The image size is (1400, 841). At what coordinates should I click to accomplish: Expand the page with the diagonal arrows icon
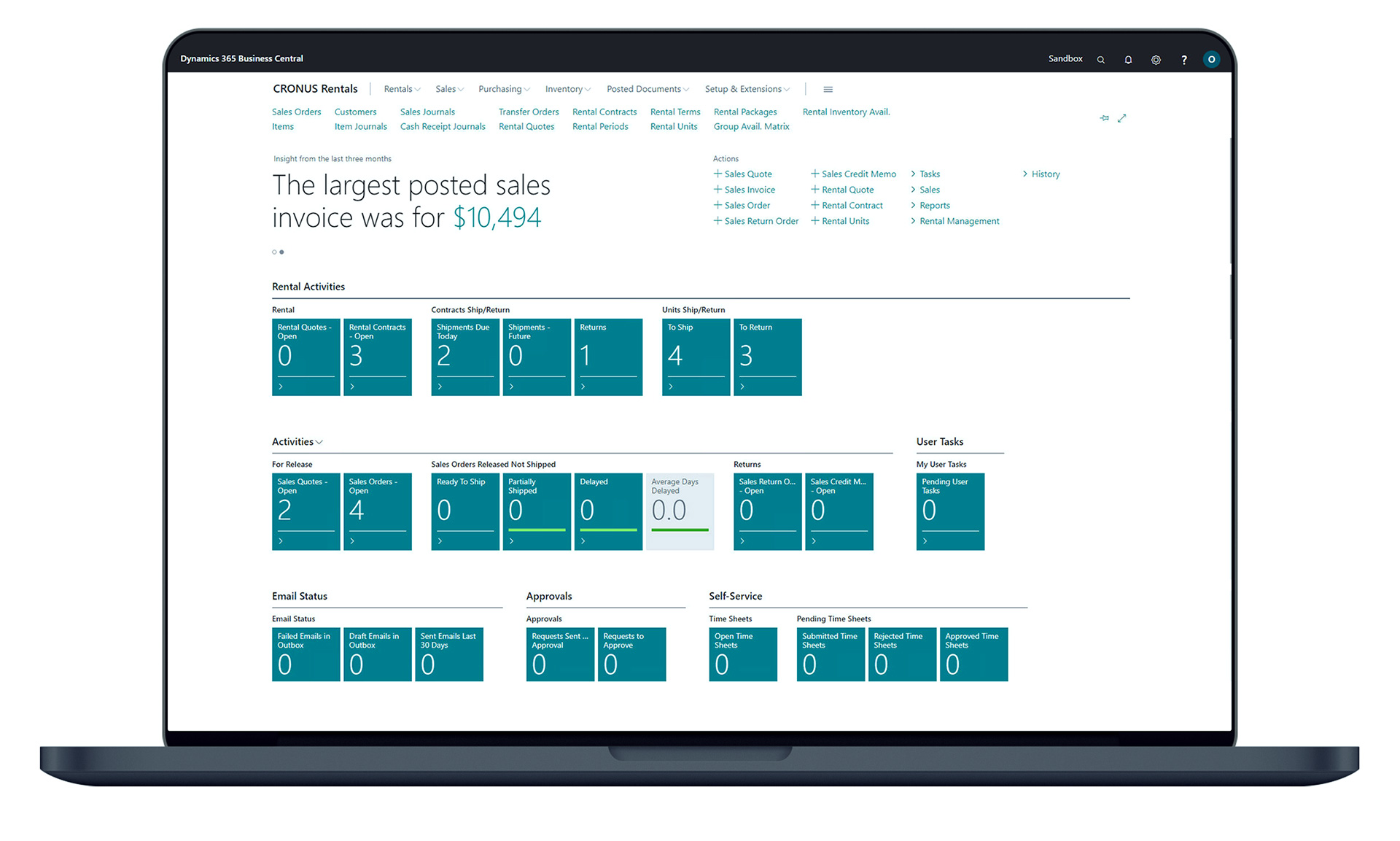point(1122,117)
